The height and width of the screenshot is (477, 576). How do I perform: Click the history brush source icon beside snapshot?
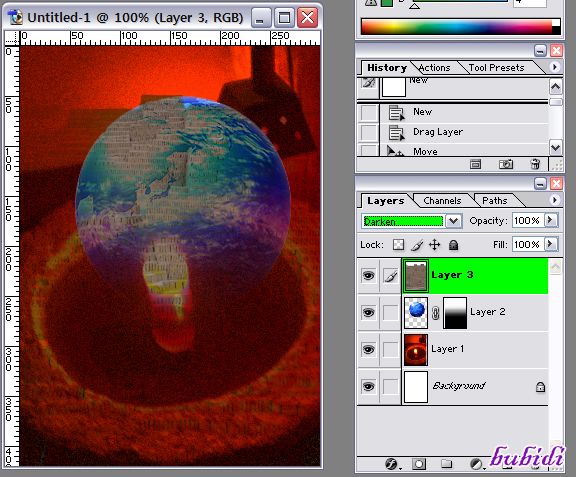(368, 83)
